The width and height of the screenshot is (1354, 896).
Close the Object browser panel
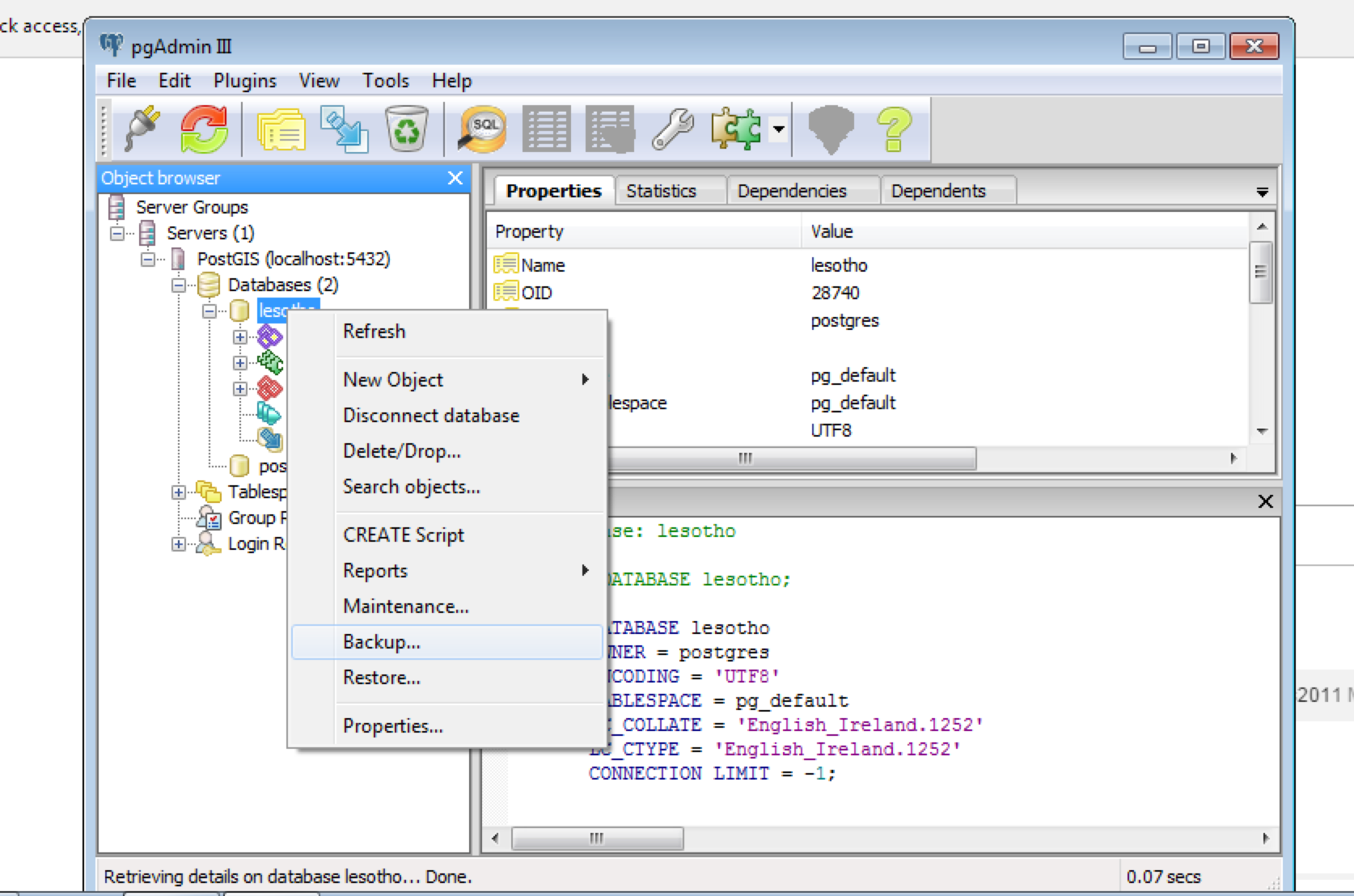pos(455,178)
